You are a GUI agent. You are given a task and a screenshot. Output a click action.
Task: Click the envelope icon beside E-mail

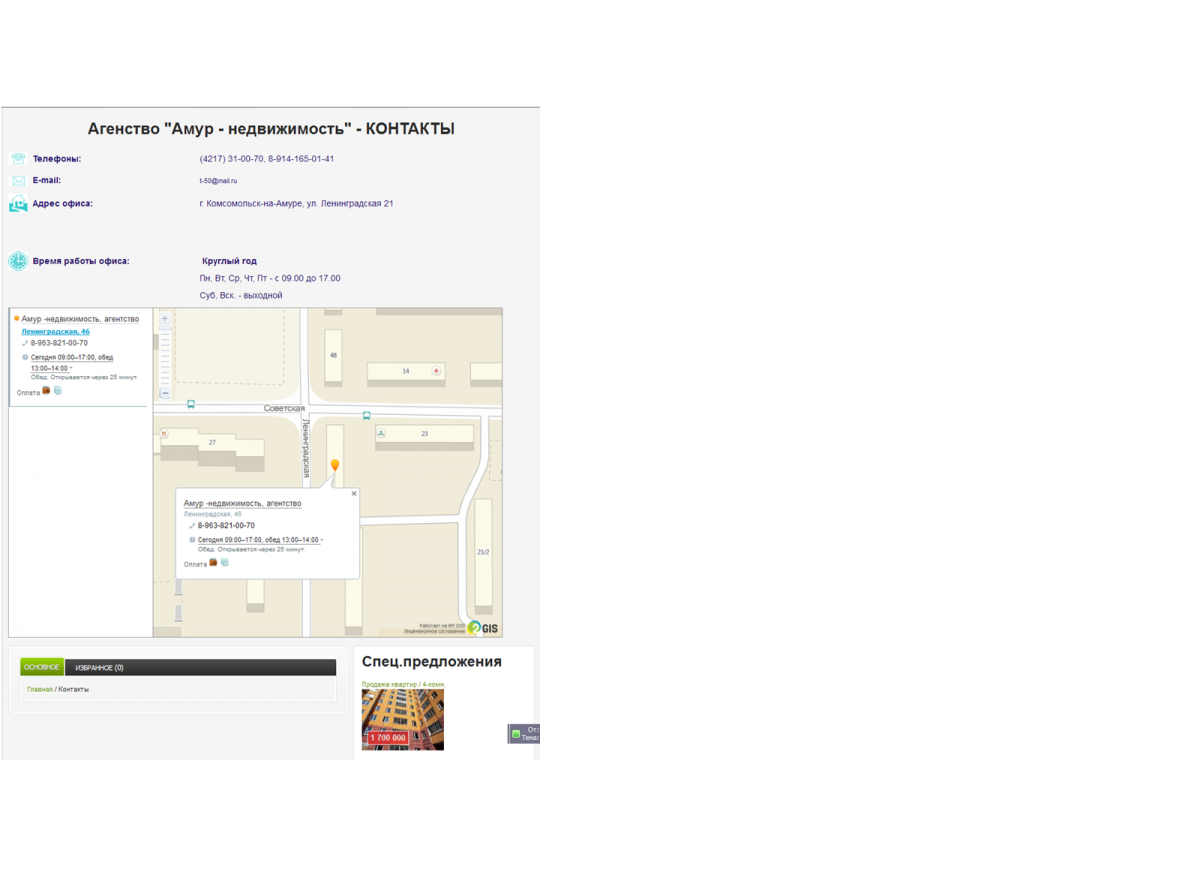(18, 181)
